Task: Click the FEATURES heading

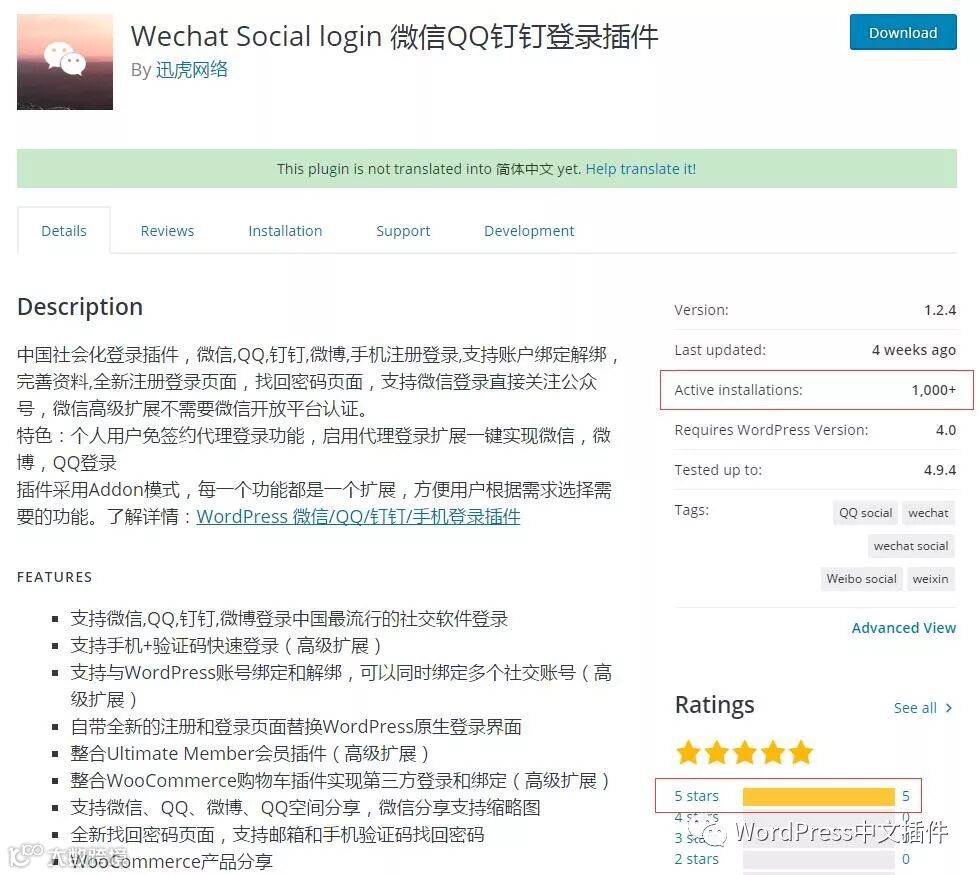Action: pyautogui.click(x=54, y=577)
